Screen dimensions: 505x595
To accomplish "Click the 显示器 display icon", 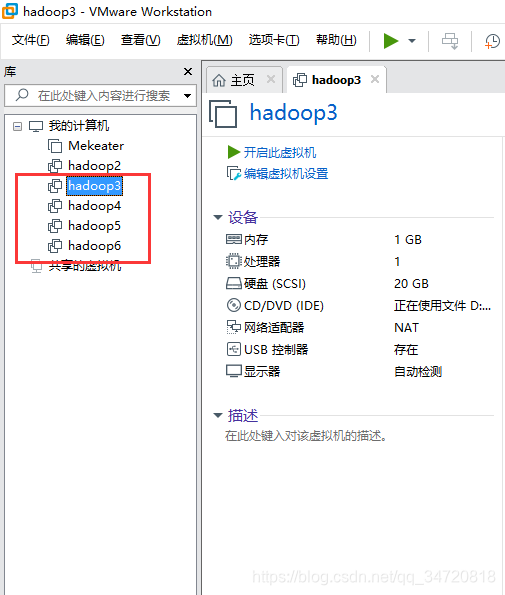I will [x=234, y=371].
